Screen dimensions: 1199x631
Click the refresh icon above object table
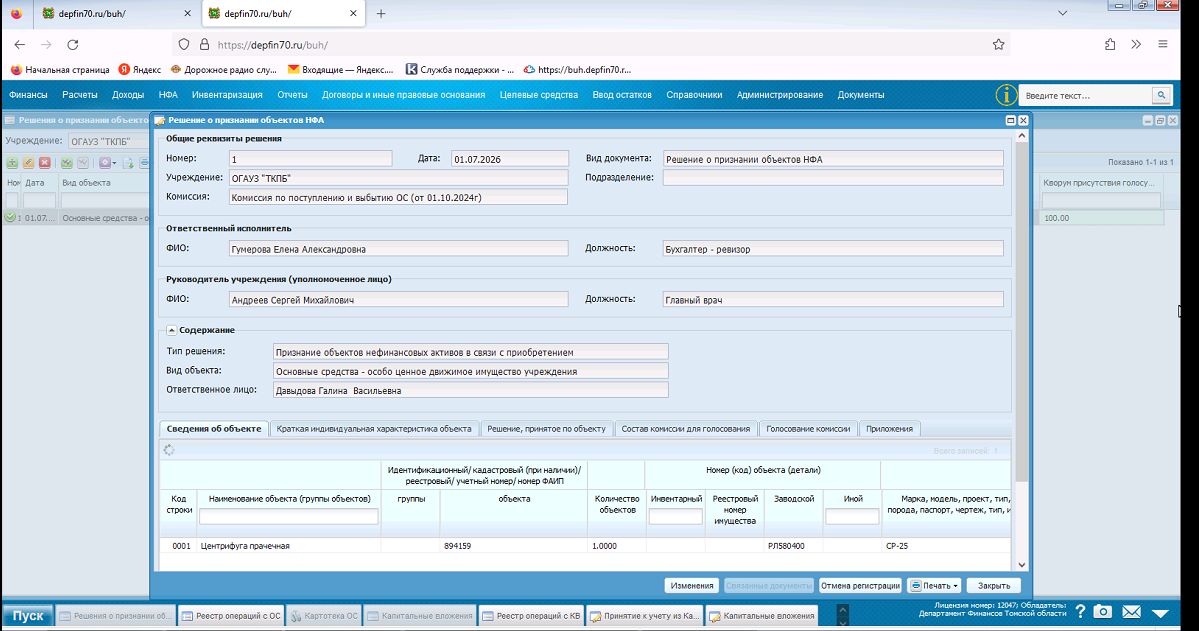point(169,450)
